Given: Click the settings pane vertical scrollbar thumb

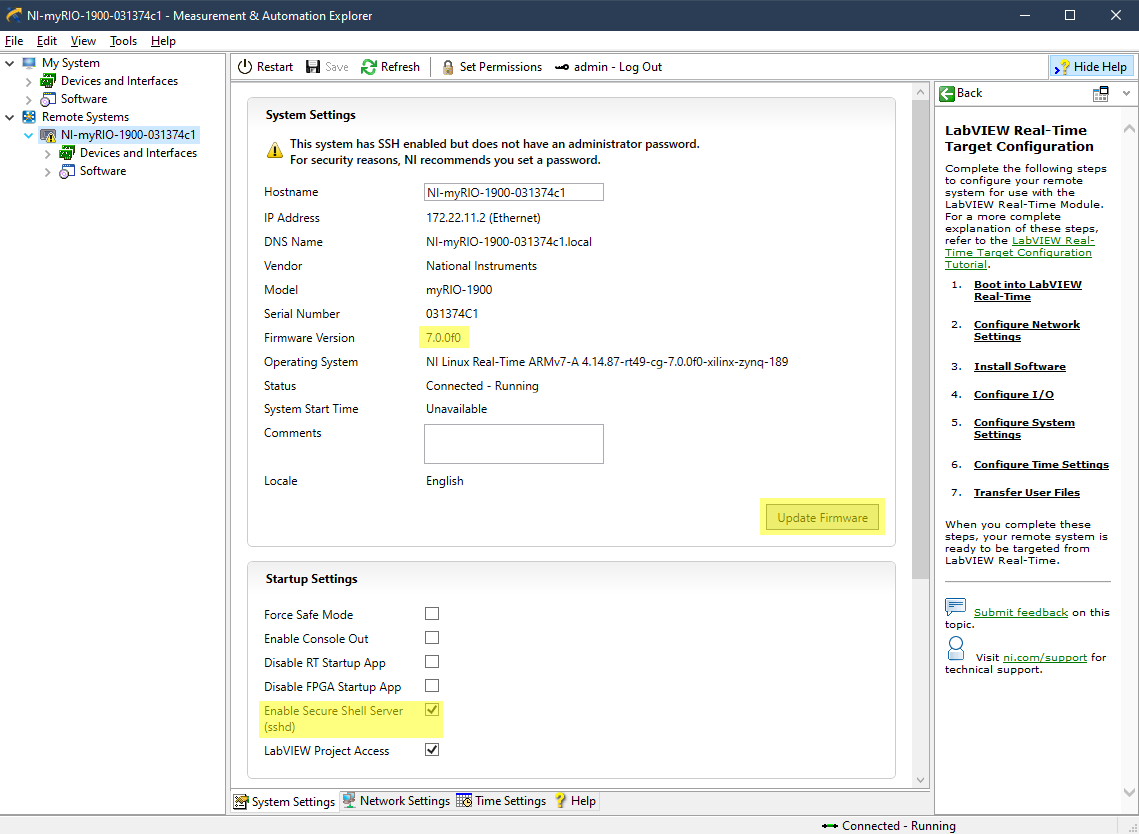Looking at the screenshot, I should [920, 341].
